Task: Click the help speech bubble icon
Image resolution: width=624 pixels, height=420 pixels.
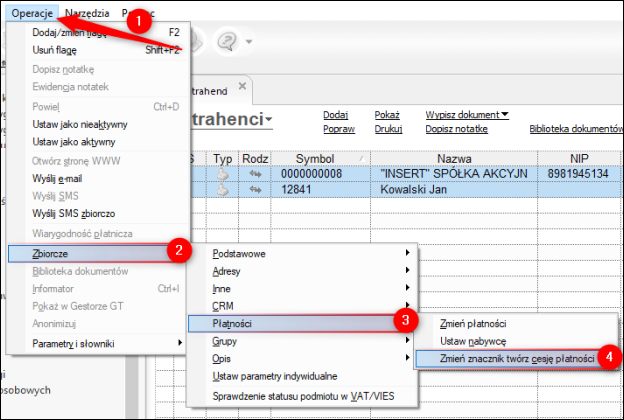Action: [227, 41]
